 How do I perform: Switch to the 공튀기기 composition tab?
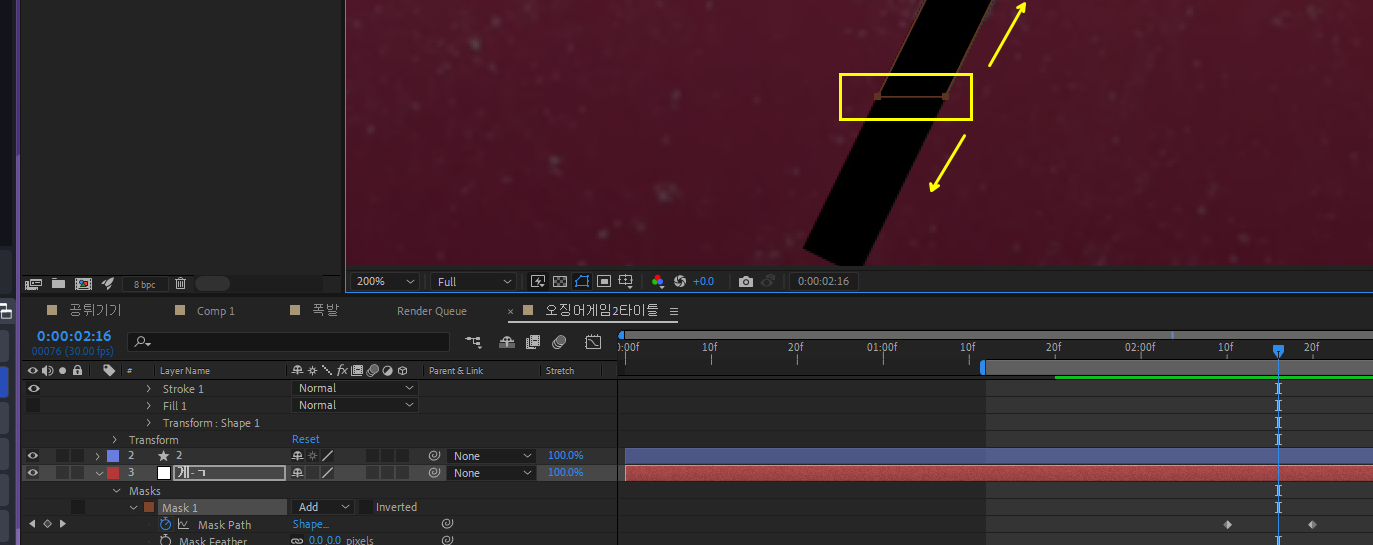(95, 310)
